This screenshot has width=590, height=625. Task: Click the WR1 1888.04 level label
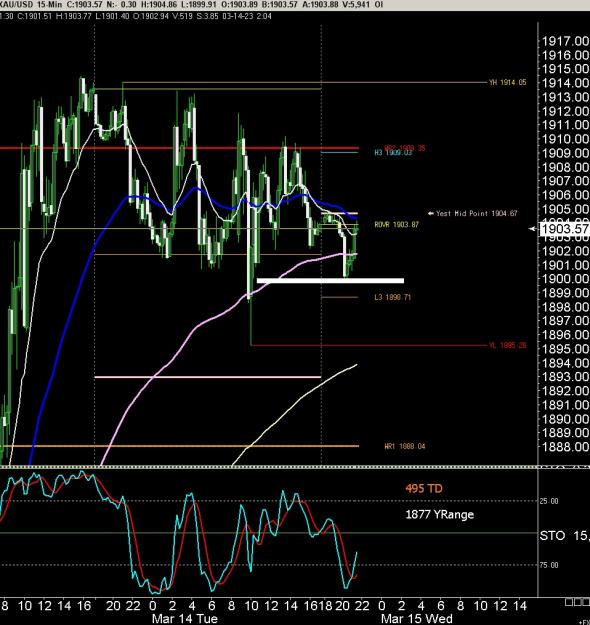[405, 446]
